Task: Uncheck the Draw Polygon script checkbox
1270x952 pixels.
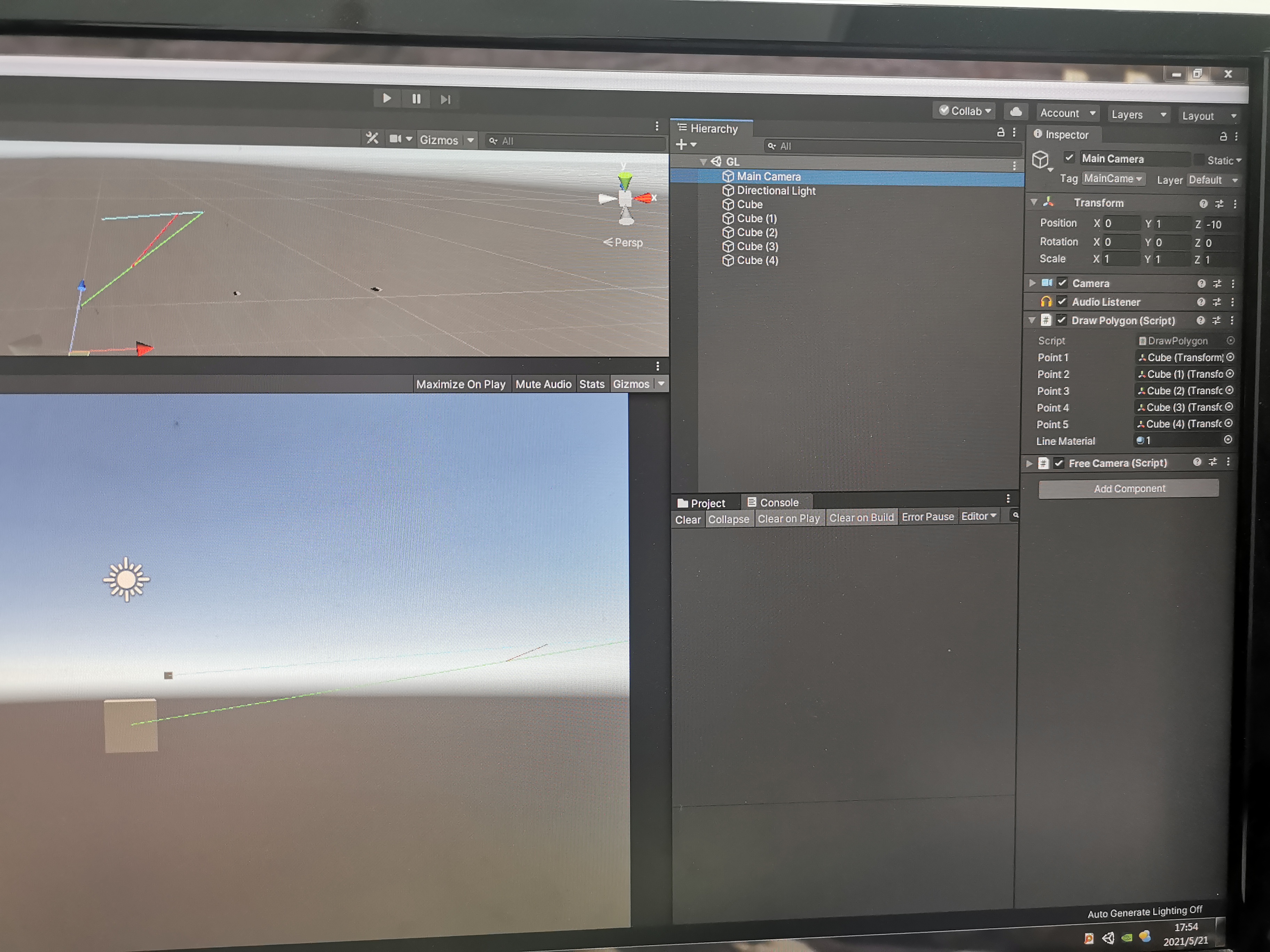Action: click(x=1061, y=320)
